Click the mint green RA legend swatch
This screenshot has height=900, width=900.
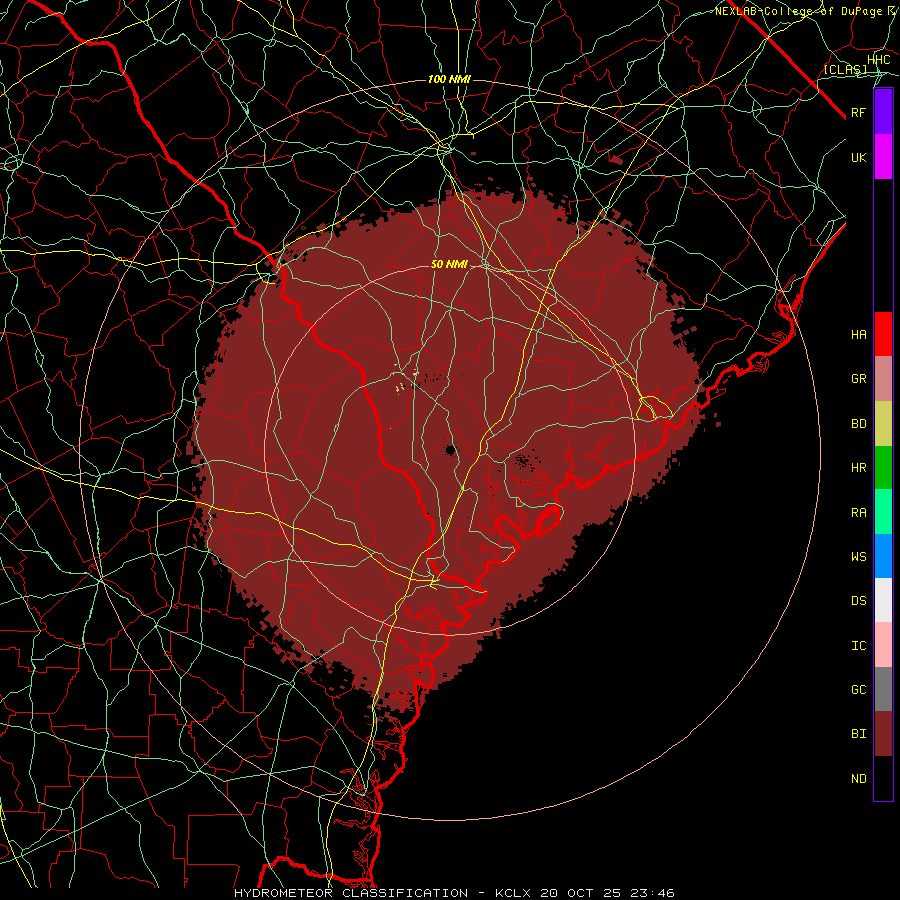pos(883,512)
